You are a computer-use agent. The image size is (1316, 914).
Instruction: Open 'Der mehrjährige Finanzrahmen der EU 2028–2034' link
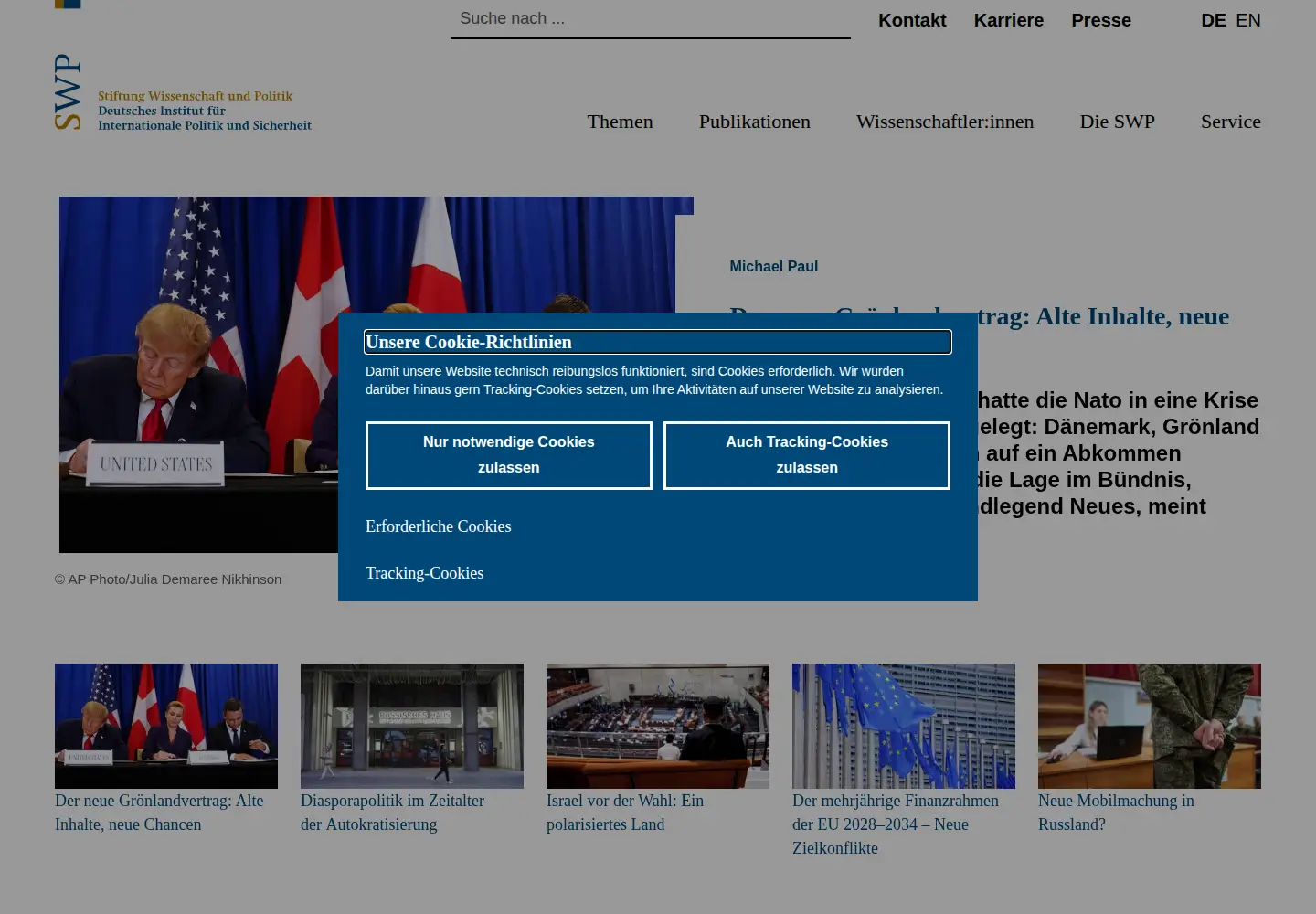point(896,824)
